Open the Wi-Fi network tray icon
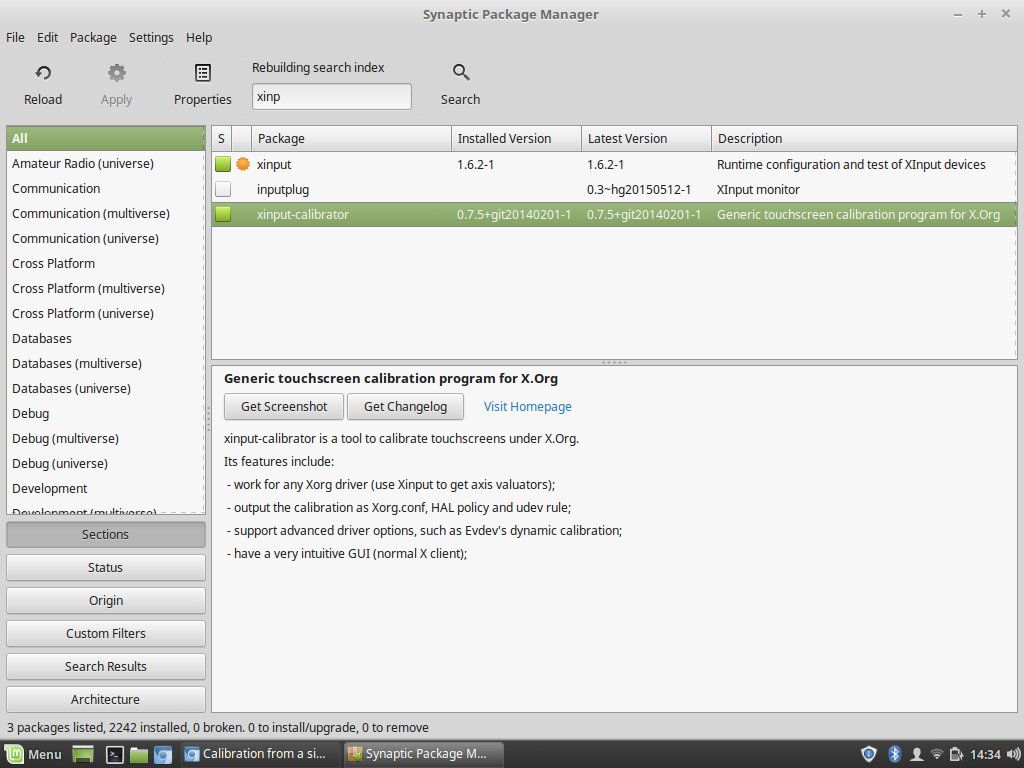The height and width of the screenshot is (768, 1024). 936,754
